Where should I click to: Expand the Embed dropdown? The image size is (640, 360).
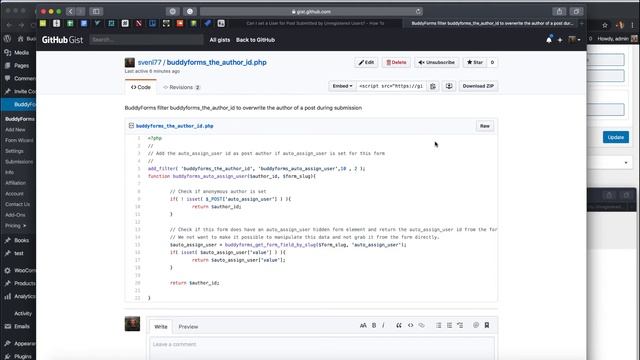(x=342, y=86)
